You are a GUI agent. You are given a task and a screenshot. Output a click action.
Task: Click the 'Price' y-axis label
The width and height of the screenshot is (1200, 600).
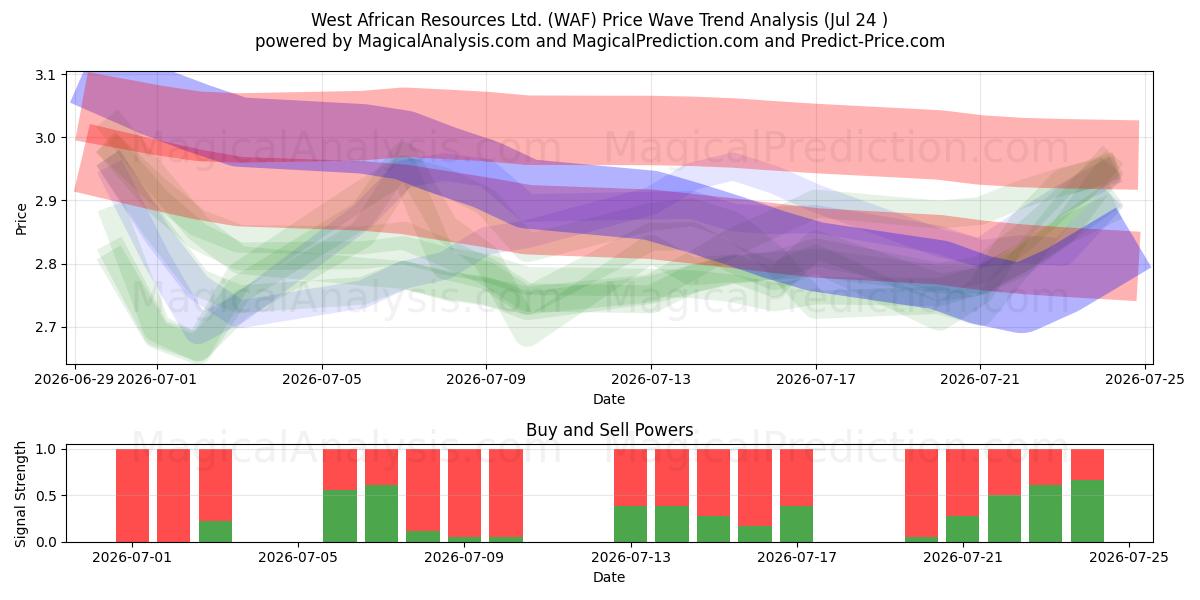pos(22,218)
